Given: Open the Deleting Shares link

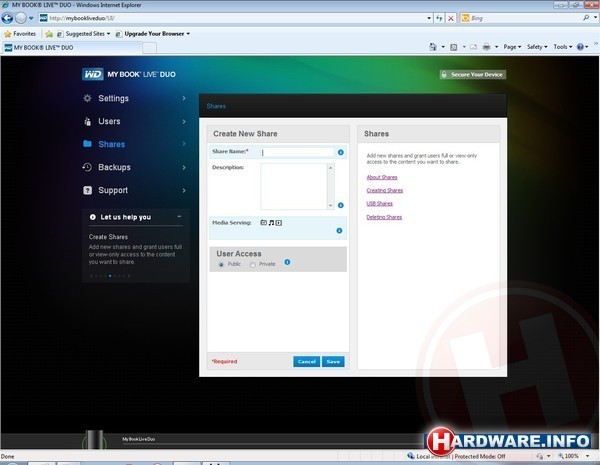Looking at the screenshot, I should tap(384, 217).
